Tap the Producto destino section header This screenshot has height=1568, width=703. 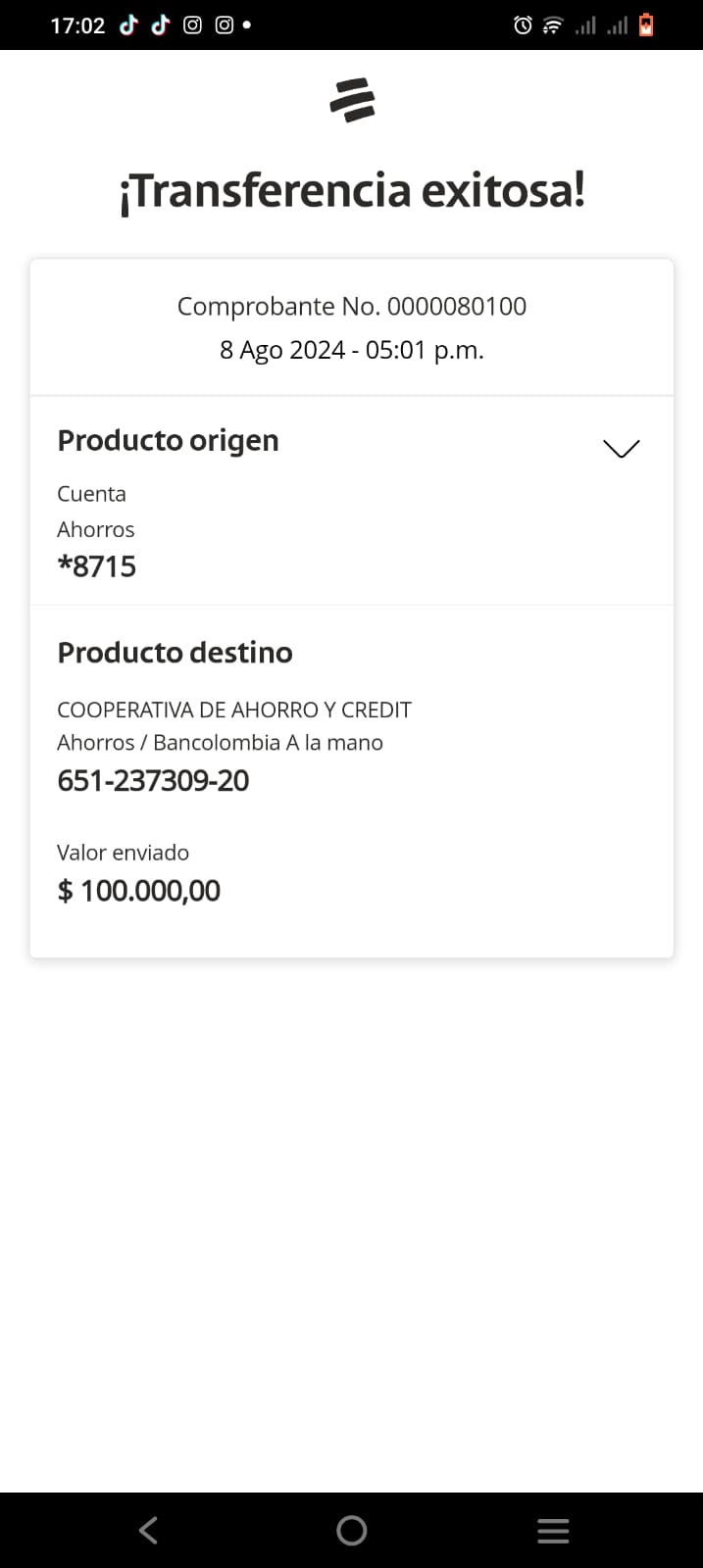(x=175, y=653)
